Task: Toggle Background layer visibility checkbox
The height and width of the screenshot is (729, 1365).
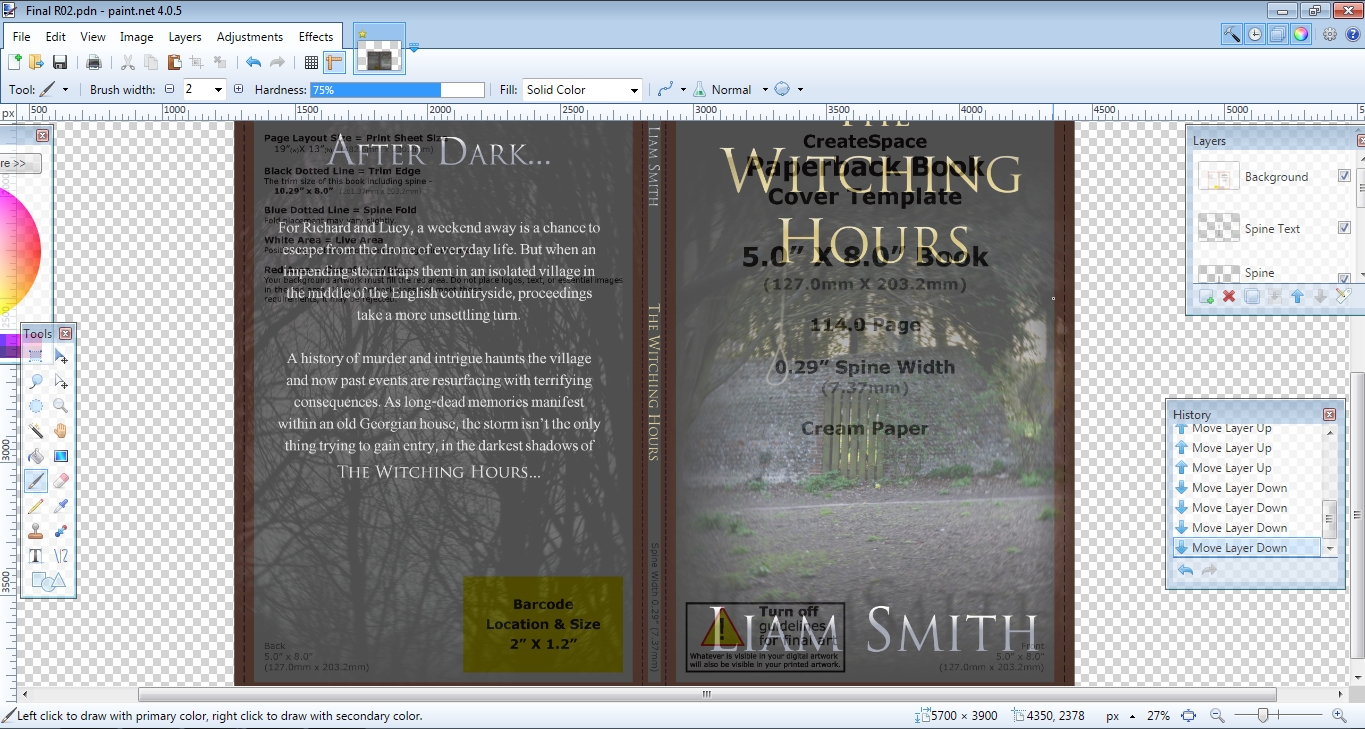Action: 1344,176
